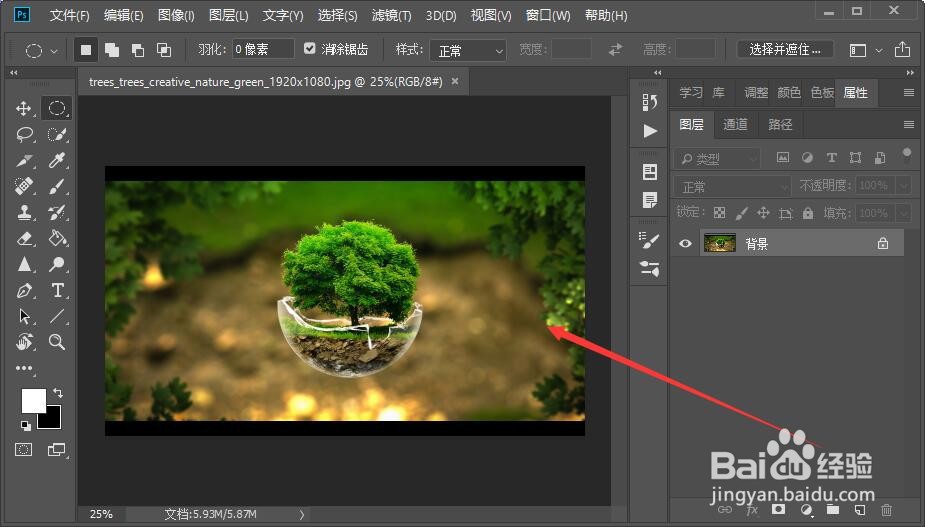Hide the 背景 layer visibility eye
This screenshot has width=925, height=527.
pyautogui.click(x=685, y=243)
